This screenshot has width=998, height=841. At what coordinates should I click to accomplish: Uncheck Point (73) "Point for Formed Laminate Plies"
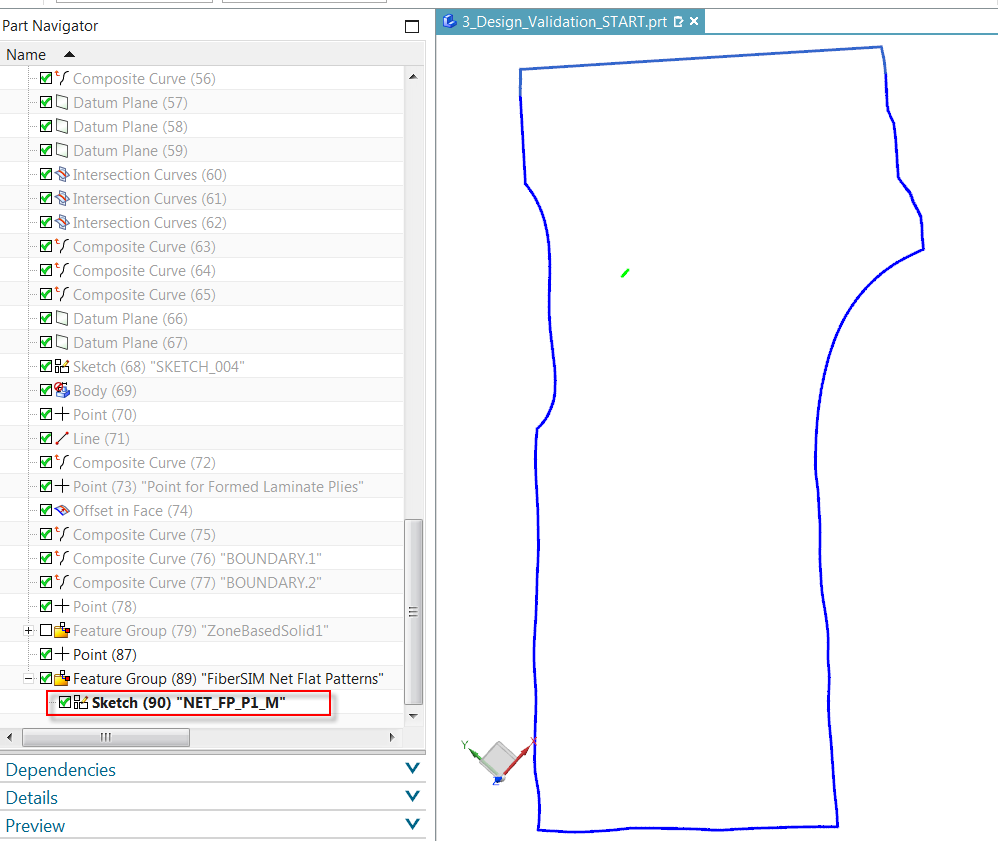[46, 486]
